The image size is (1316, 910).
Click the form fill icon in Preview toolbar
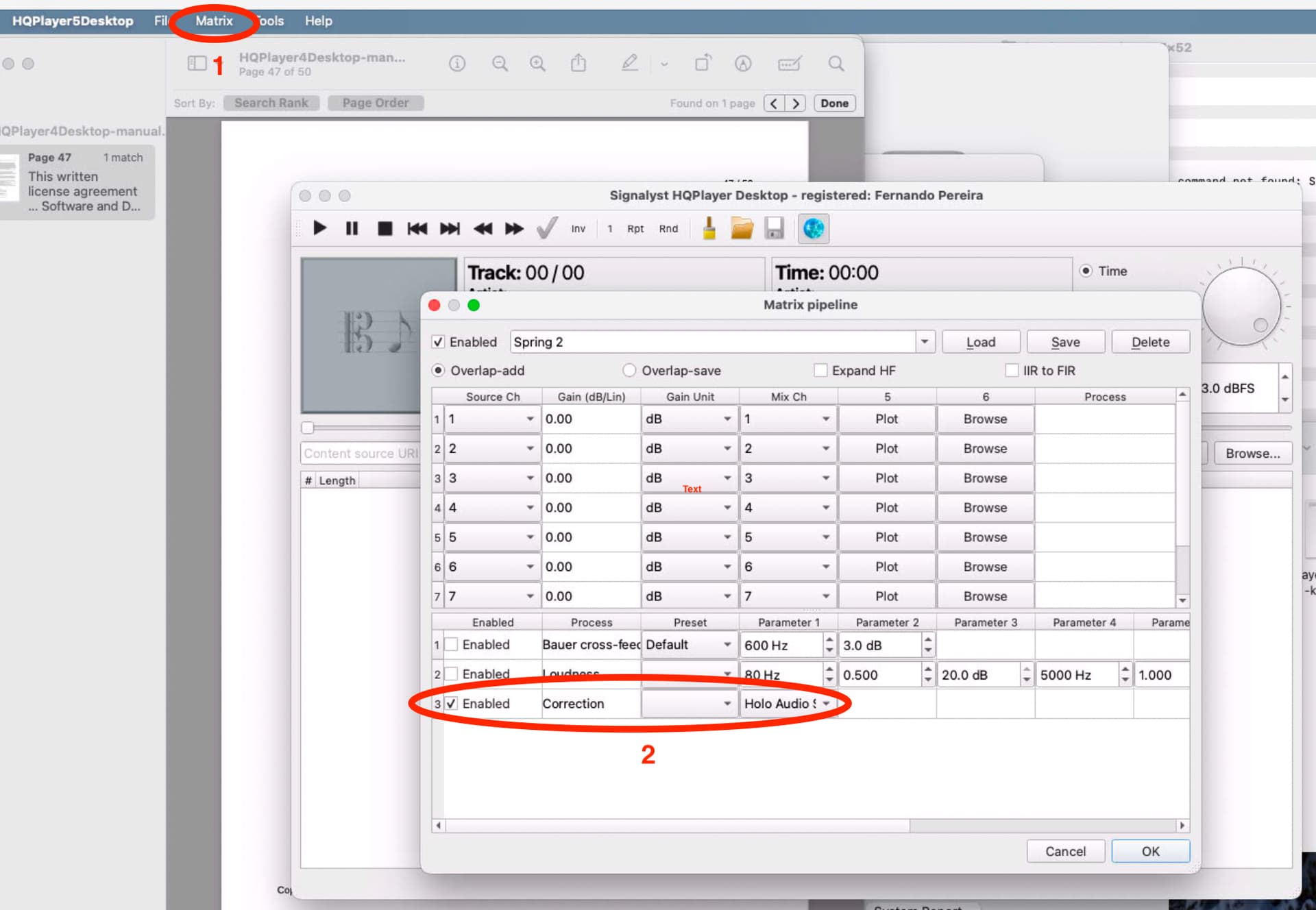789,64
